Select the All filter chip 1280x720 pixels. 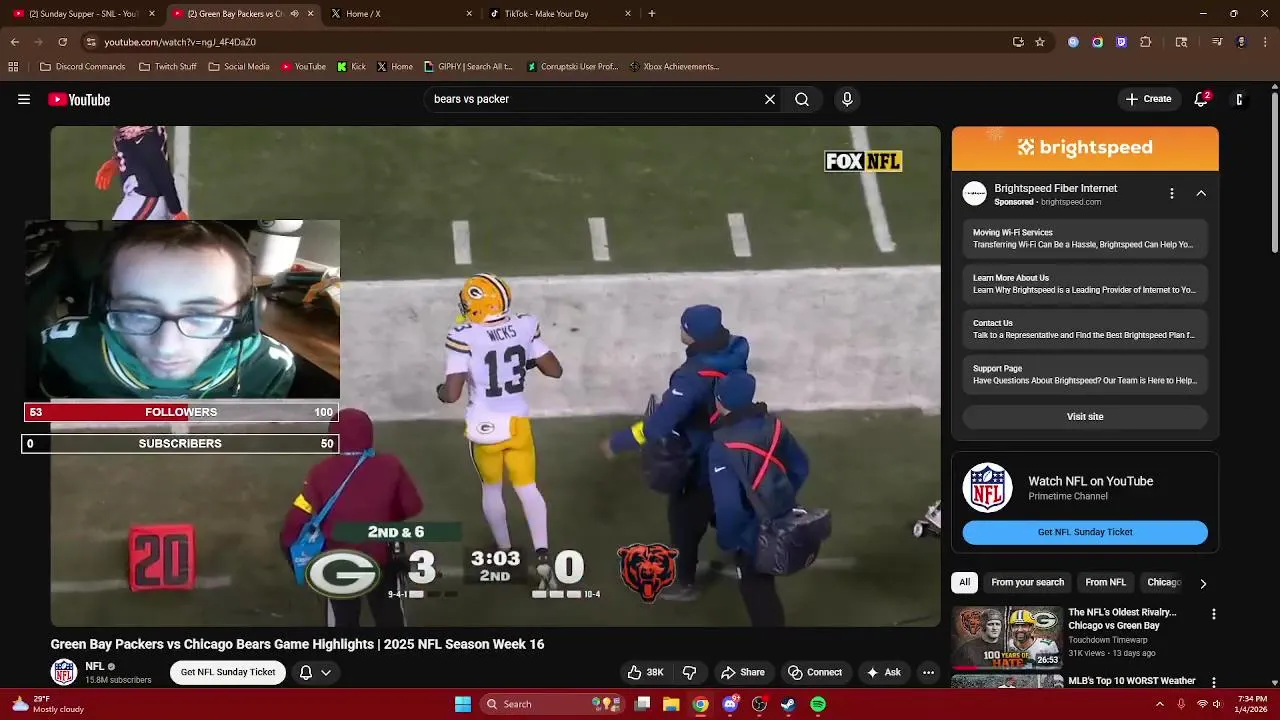[965, 582]
